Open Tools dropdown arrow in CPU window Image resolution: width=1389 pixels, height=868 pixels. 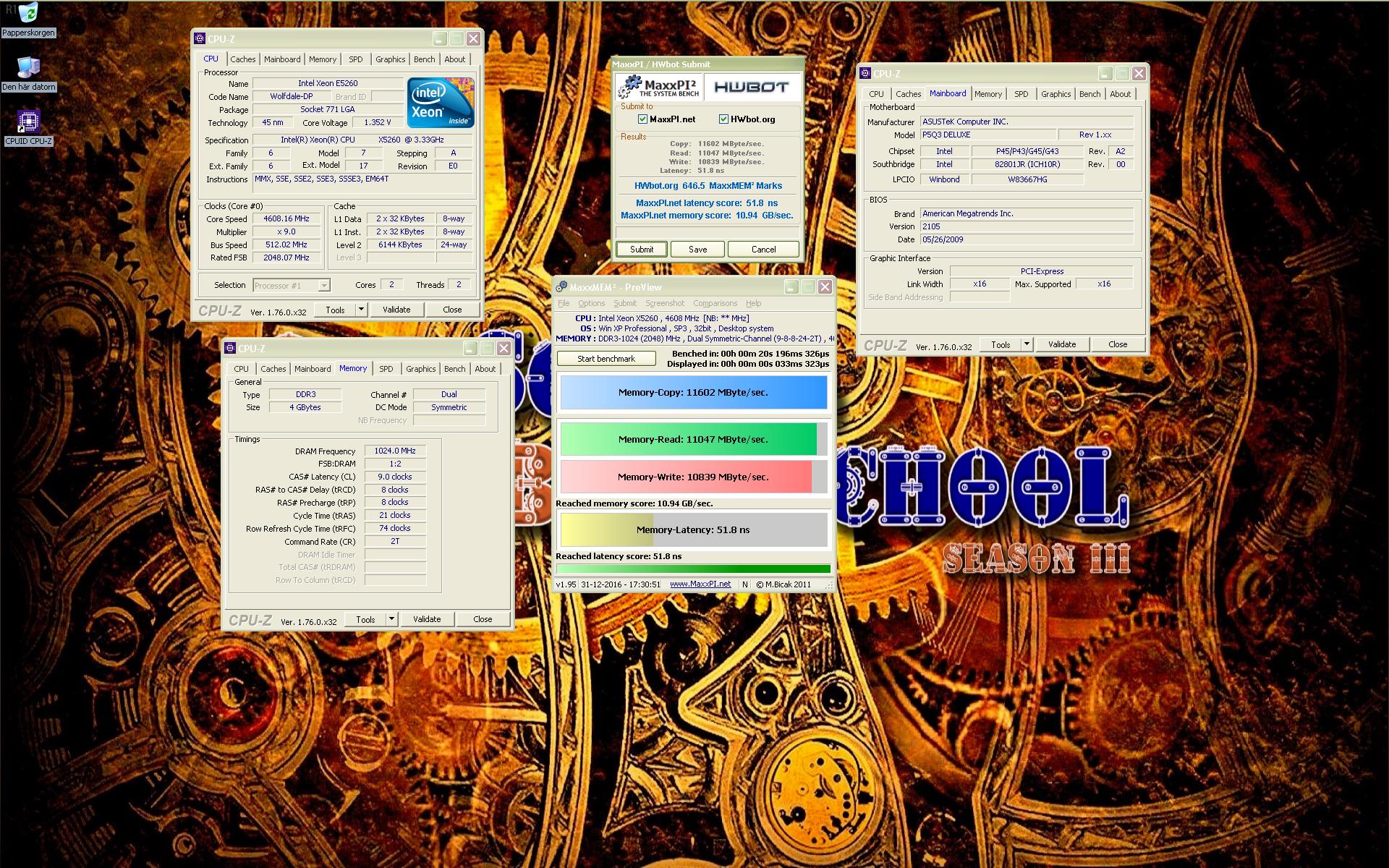click(361, 310)
